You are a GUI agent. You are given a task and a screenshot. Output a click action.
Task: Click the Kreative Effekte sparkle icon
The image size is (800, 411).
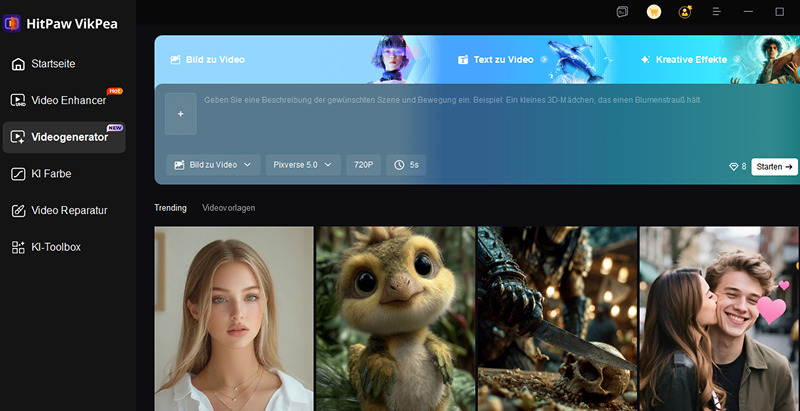645,60
